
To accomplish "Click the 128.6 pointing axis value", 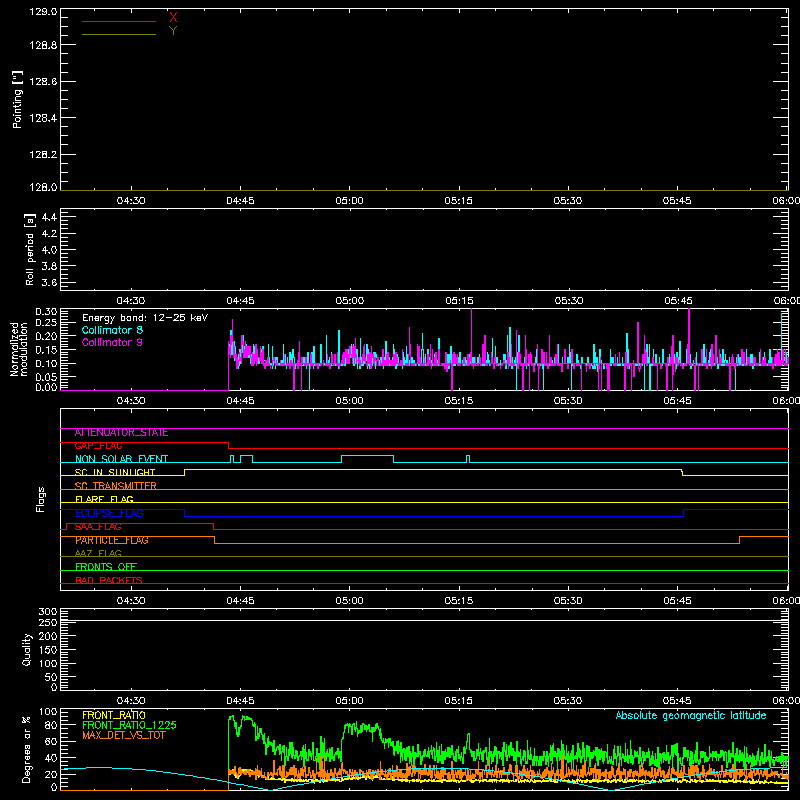I will (43, 82).
